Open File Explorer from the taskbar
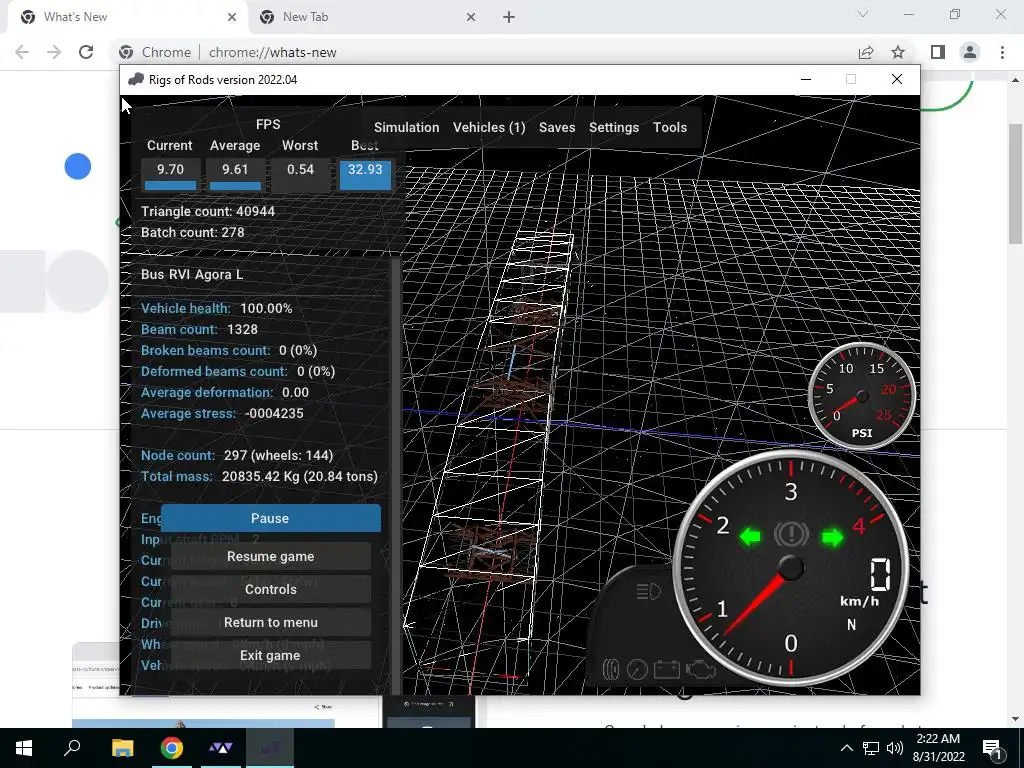This screenshot has width=1024, height=768. pos(122,748)
